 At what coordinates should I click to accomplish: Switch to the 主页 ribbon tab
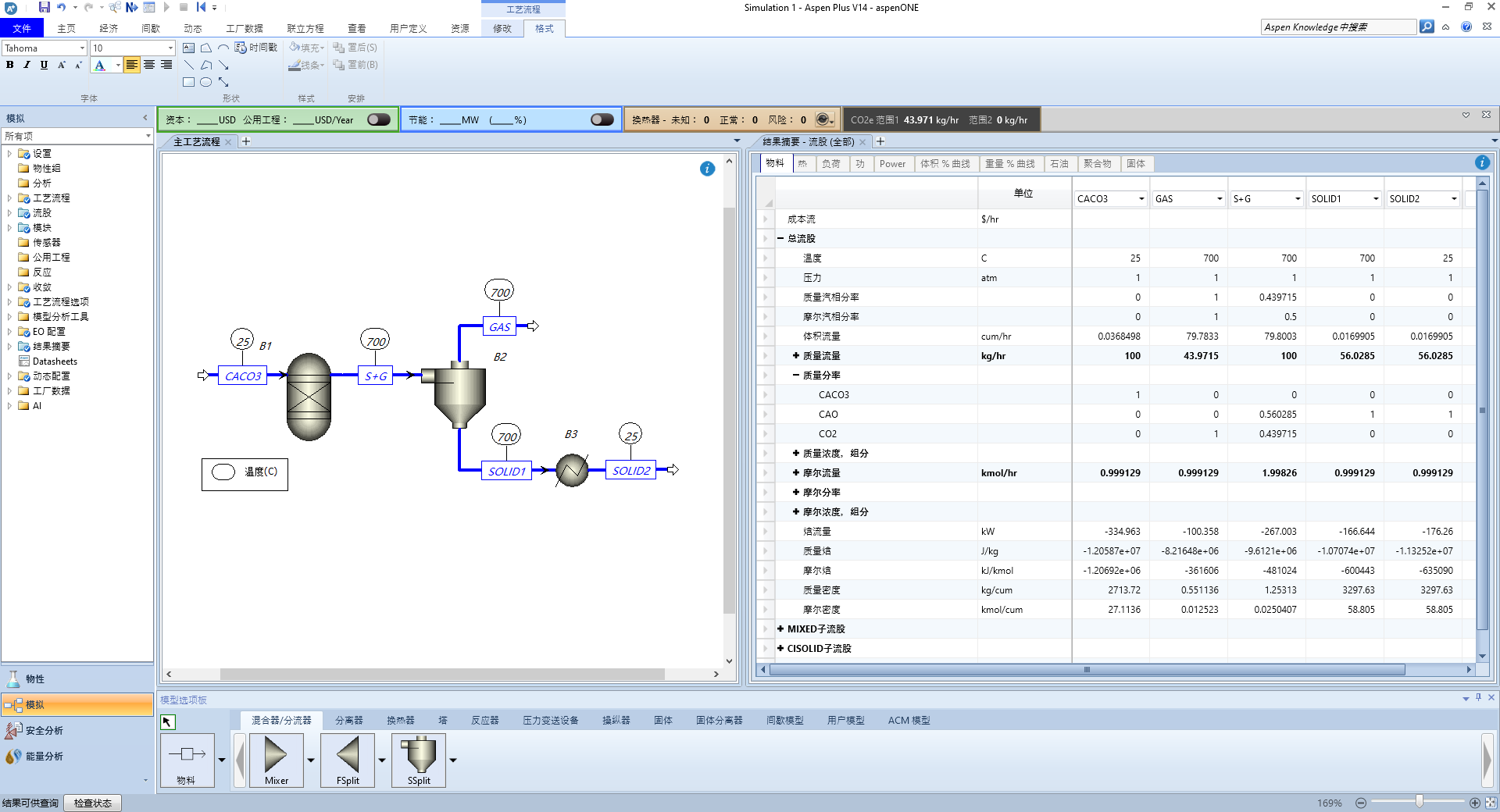click(x=66, y=28)
